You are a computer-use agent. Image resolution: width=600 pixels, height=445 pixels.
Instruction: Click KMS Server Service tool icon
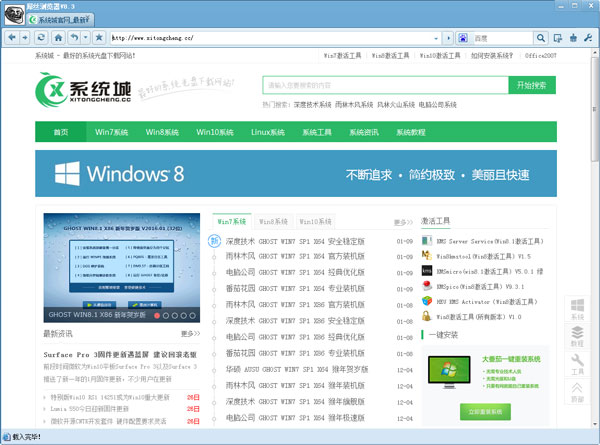[x=427, y=241]
